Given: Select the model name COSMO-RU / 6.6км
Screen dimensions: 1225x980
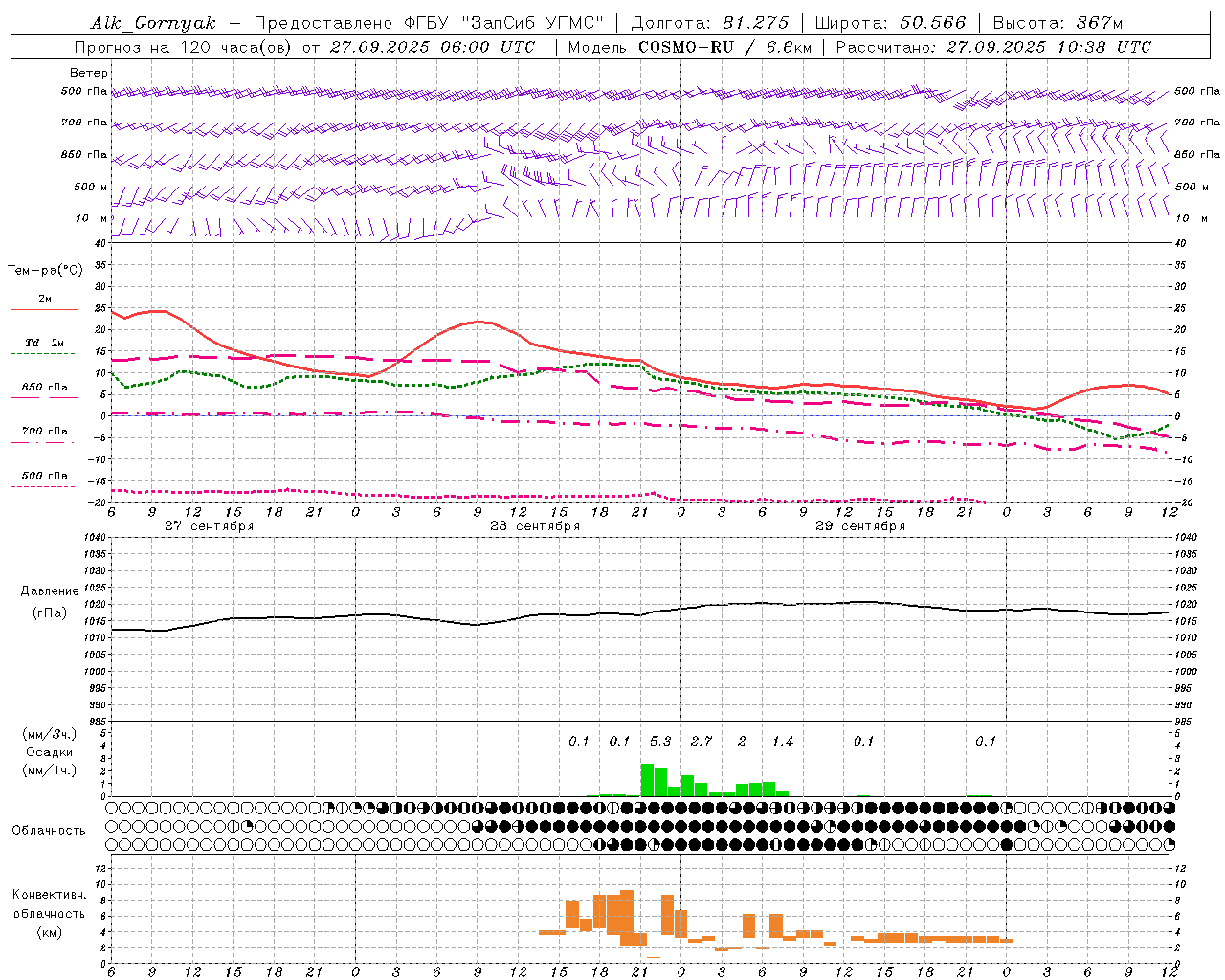Looking at the screenshot, I should pyautogui.click(x=724, y=47).
